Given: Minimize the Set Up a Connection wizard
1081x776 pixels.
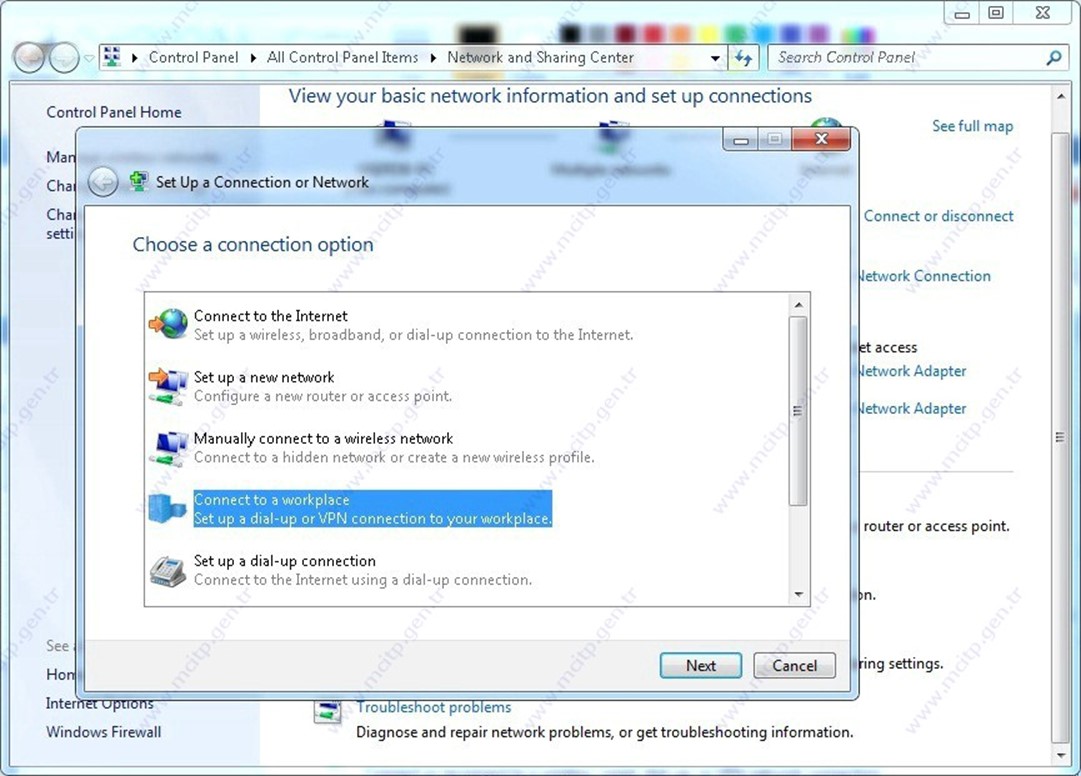Looking at the screenshot, I should [x=740, y=140].
